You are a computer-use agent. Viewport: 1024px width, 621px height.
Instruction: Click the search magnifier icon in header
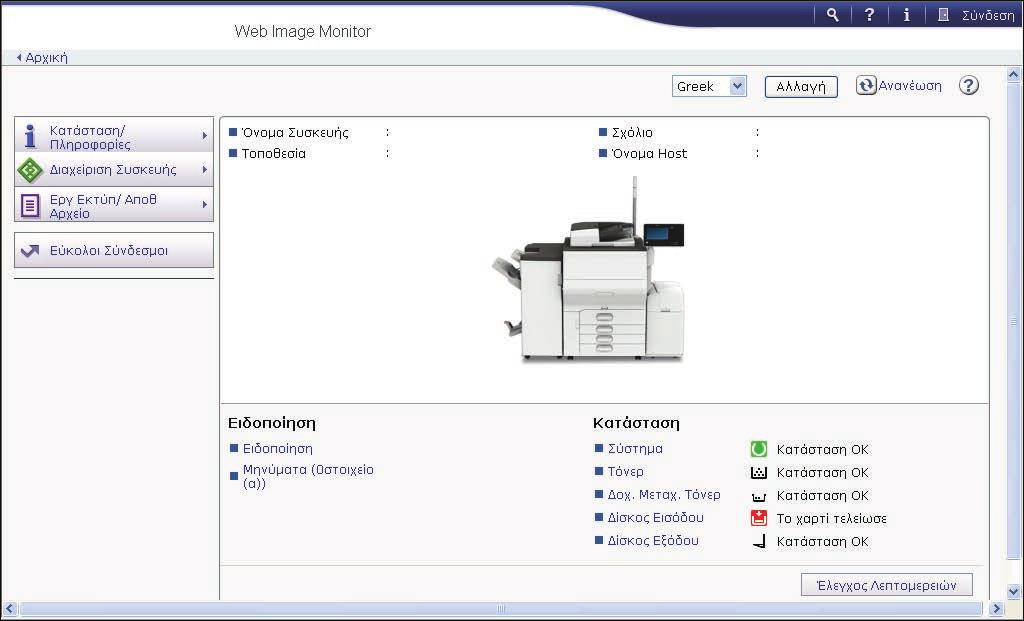tap(832, 14)
